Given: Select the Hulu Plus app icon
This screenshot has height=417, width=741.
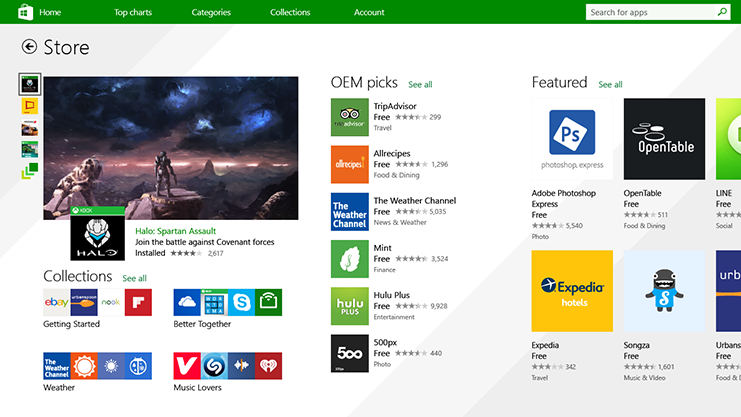Looking at the screenshot, I should tap(349, 306).
